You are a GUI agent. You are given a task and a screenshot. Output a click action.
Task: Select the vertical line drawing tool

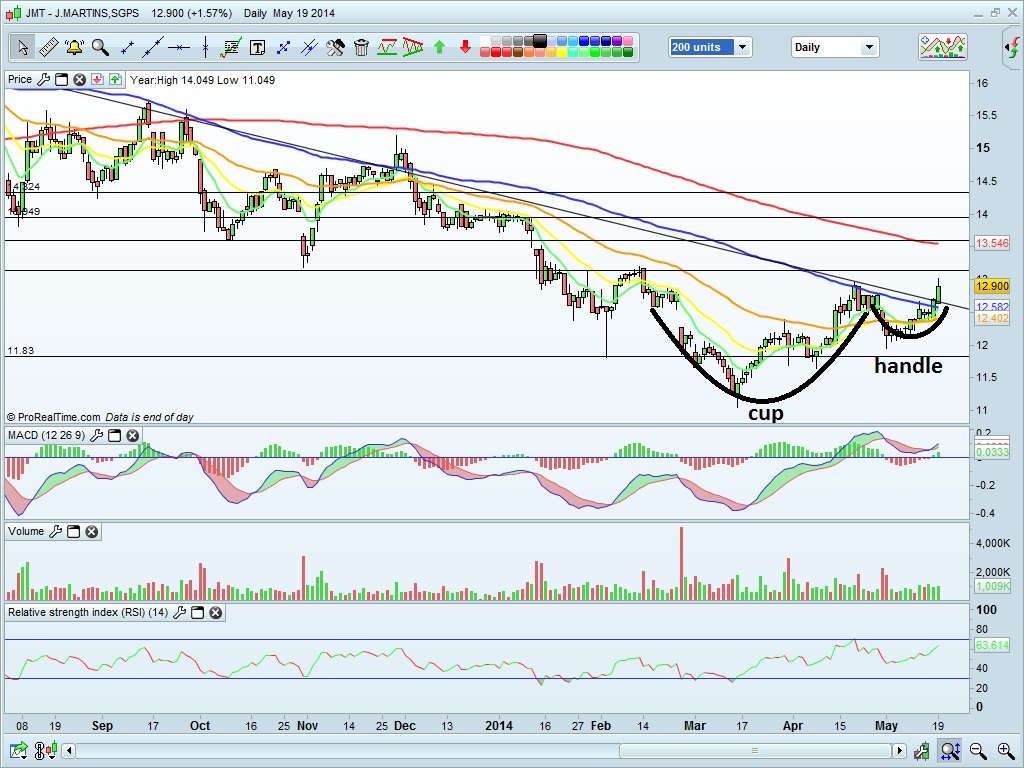[x=205, y=47]
